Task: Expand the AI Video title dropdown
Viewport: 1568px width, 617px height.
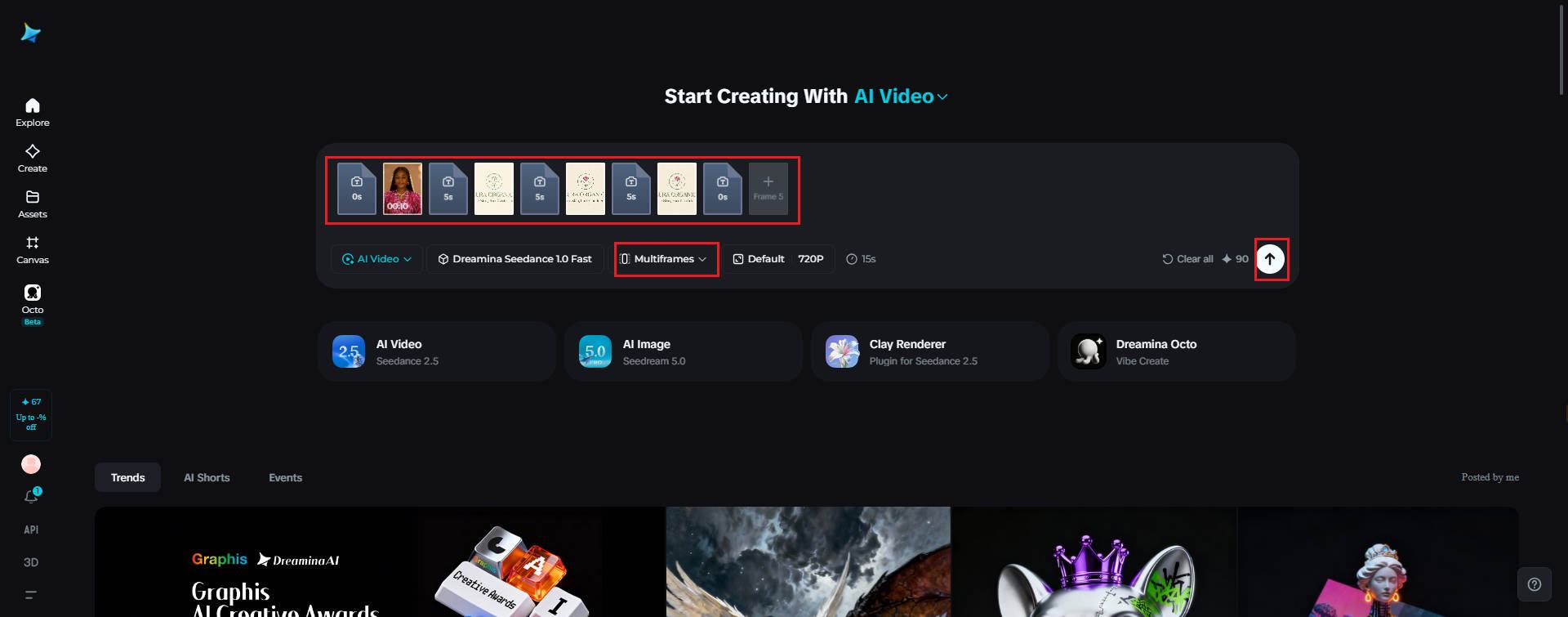Action: coord(901,96)
